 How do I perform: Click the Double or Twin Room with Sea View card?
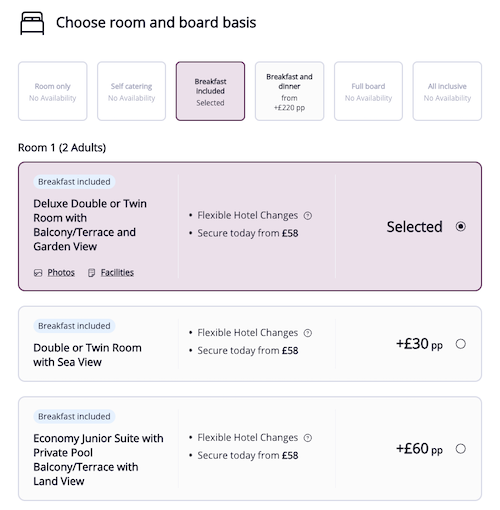[250, 344]
